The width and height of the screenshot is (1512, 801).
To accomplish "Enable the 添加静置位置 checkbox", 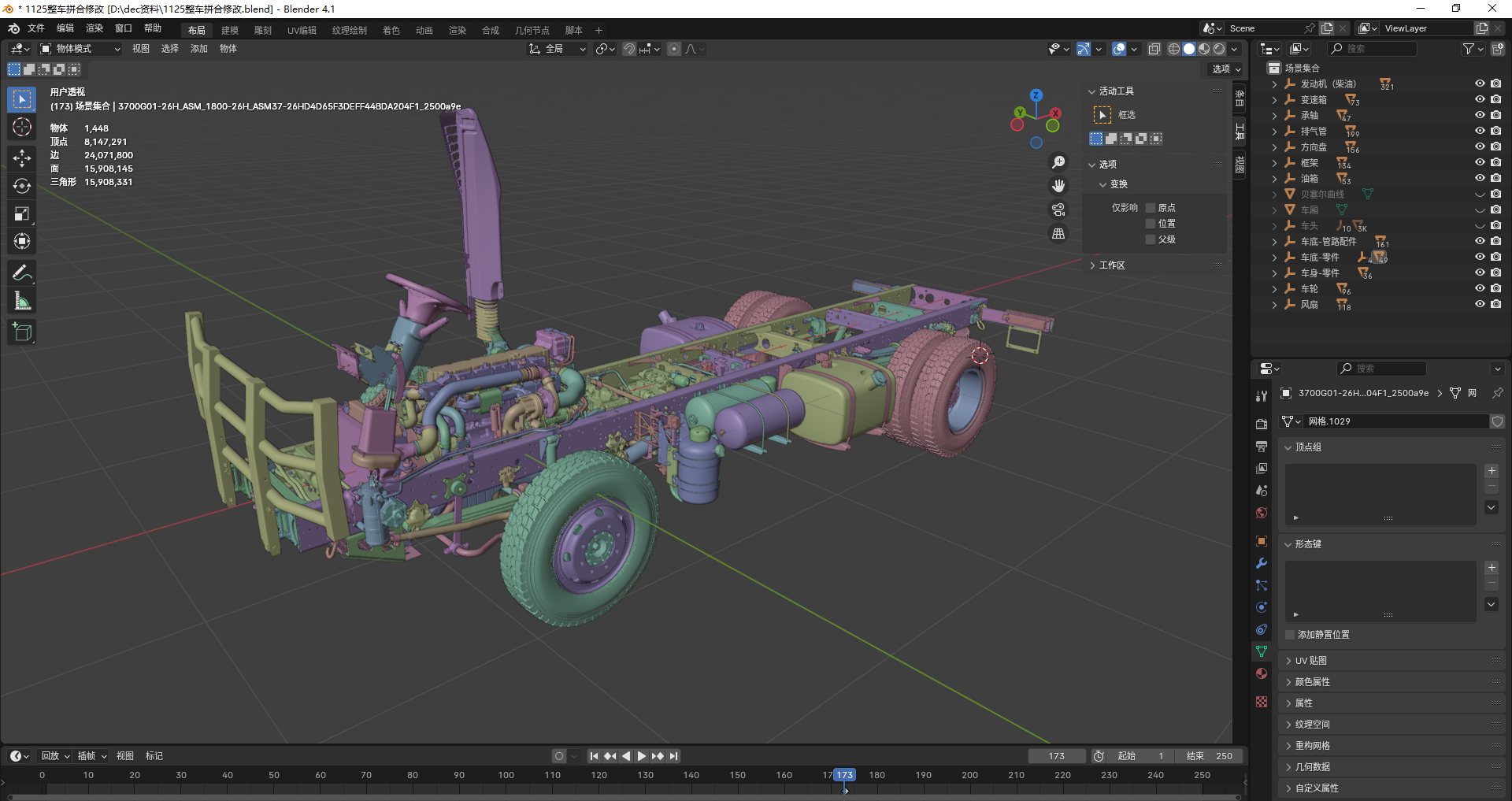I will pyautogui.click(x=1290, y=635).
